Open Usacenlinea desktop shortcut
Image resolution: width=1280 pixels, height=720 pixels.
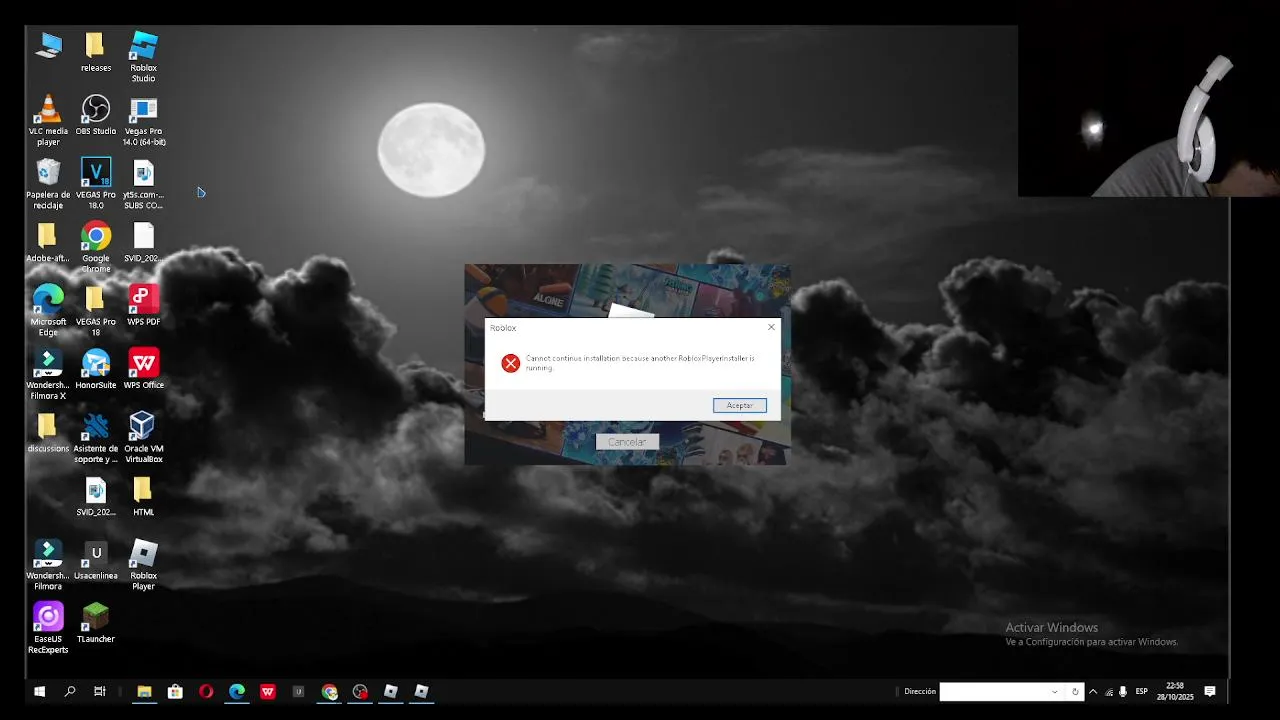96,560
